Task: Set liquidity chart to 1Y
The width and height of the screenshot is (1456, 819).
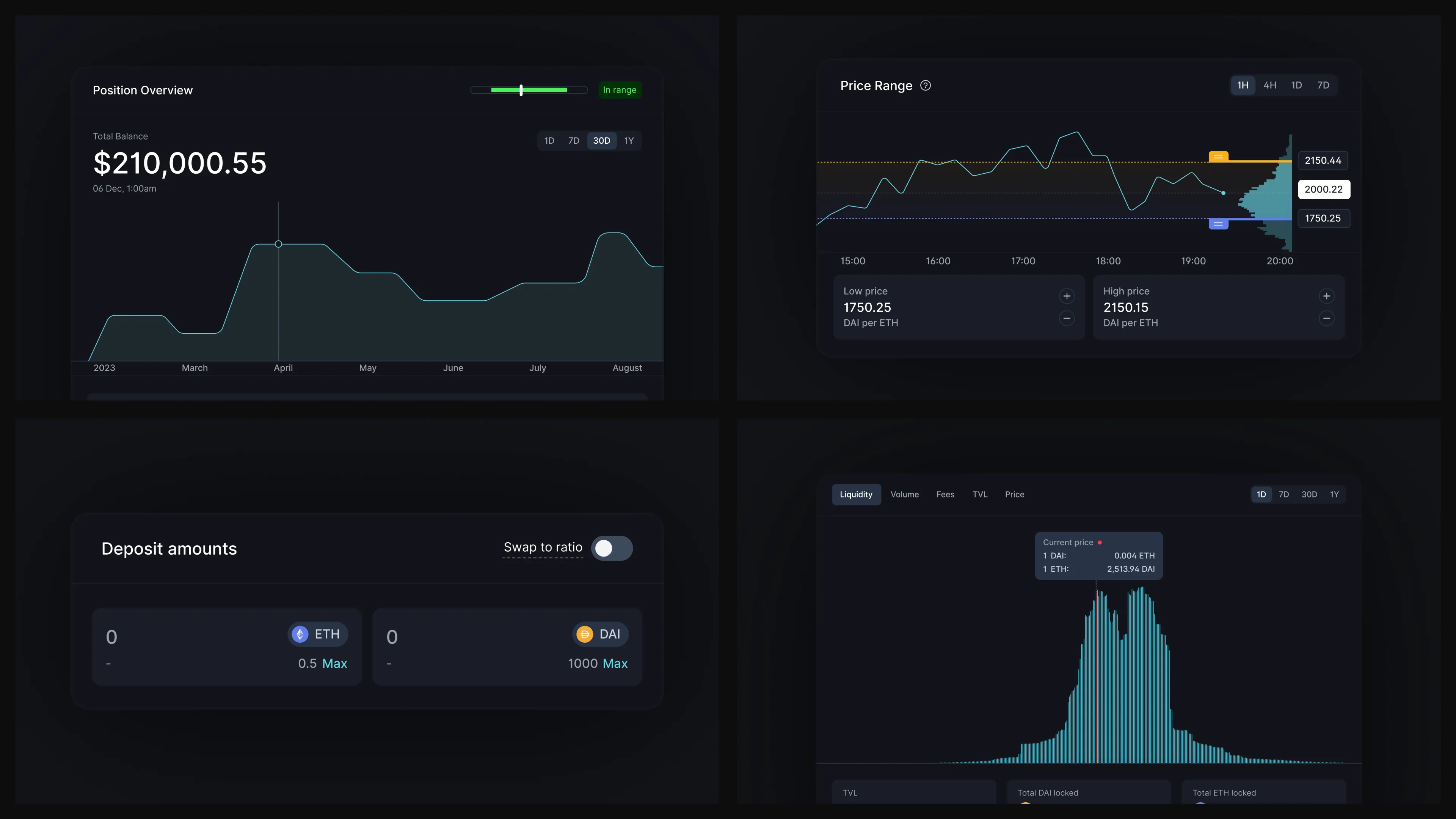Action: tap(1334, 494)
